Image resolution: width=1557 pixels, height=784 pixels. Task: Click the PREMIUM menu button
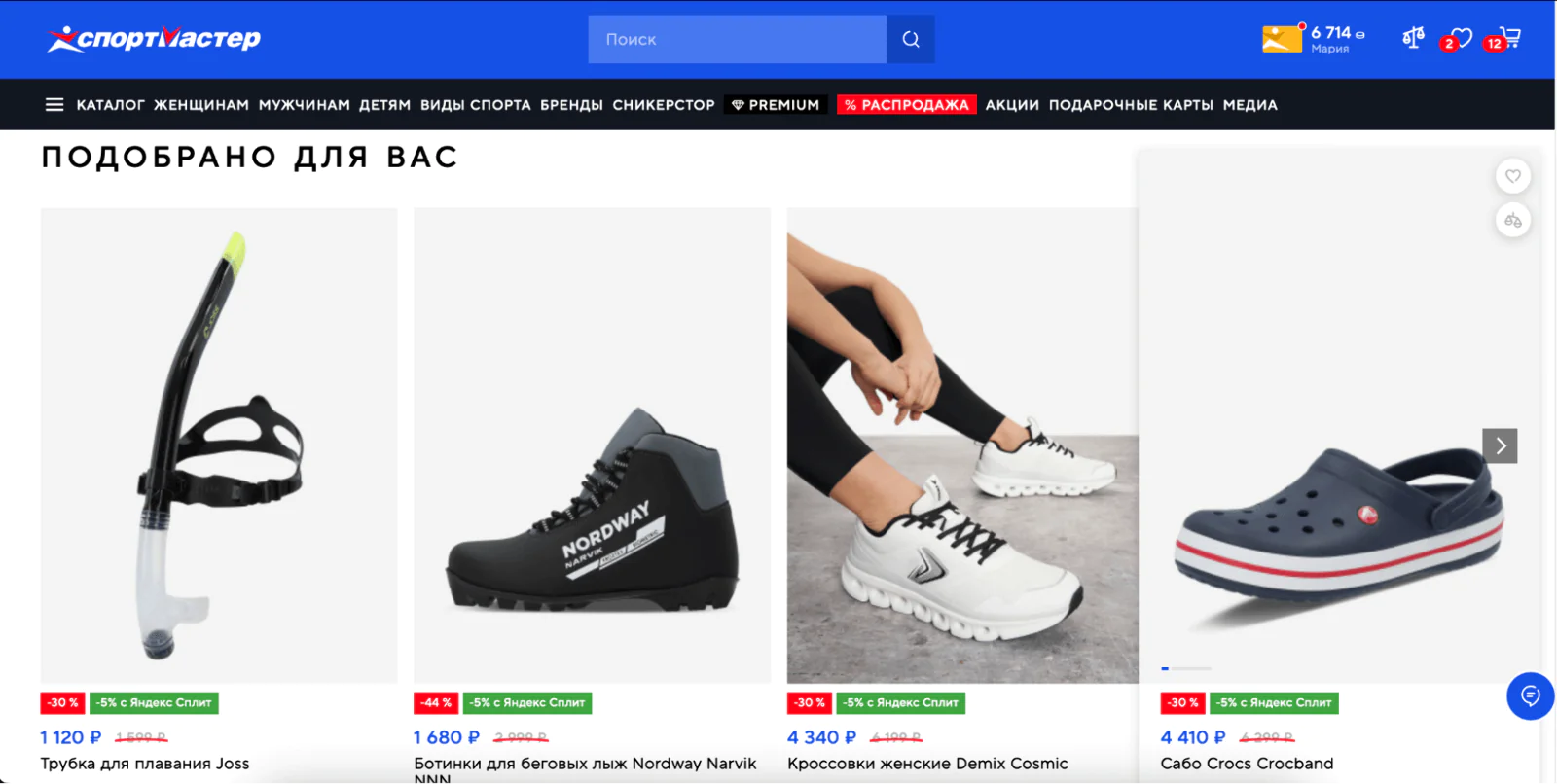click(776, 104)
